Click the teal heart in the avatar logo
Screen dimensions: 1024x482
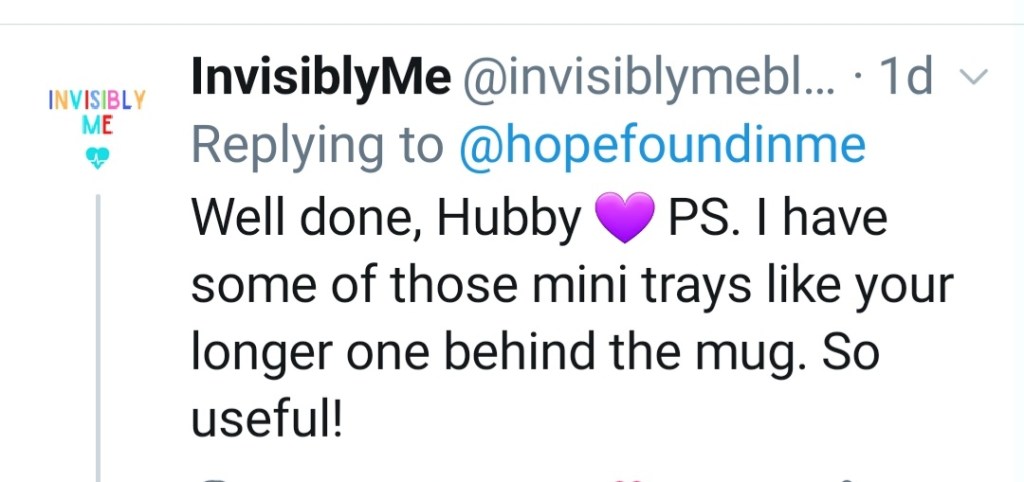[98, 158]
